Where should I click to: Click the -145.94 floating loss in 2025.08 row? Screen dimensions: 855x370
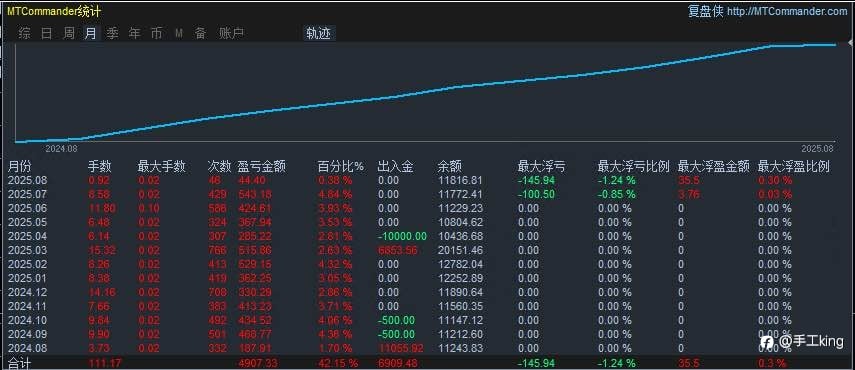point(536,180)
